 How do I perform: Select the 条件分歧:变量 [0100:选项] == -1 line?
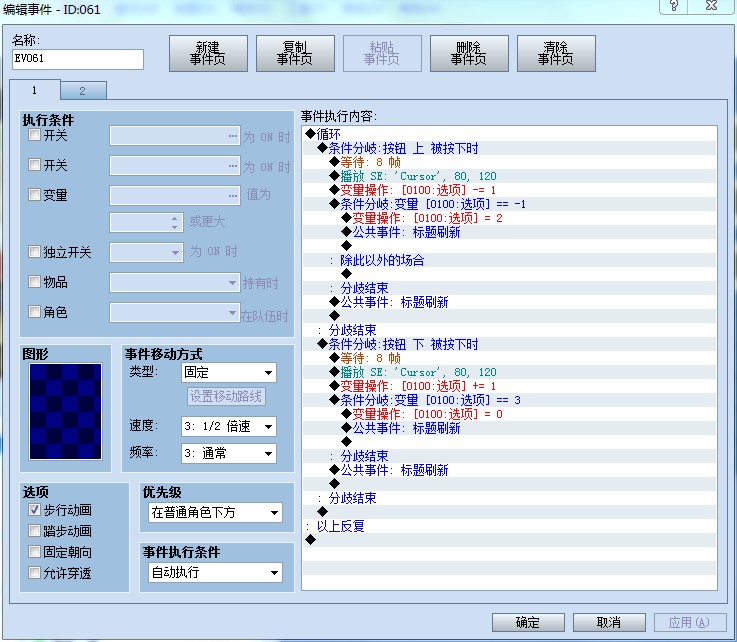coord(510,204)
